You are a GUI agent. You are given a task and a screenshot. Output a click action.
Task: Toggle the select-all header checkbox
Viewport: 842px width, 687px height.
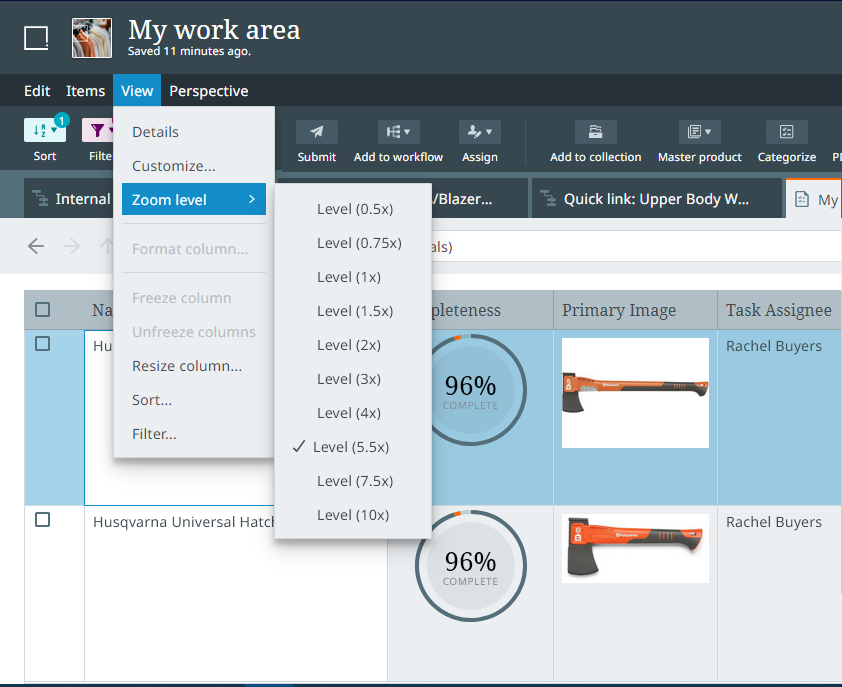click(43, 310)
